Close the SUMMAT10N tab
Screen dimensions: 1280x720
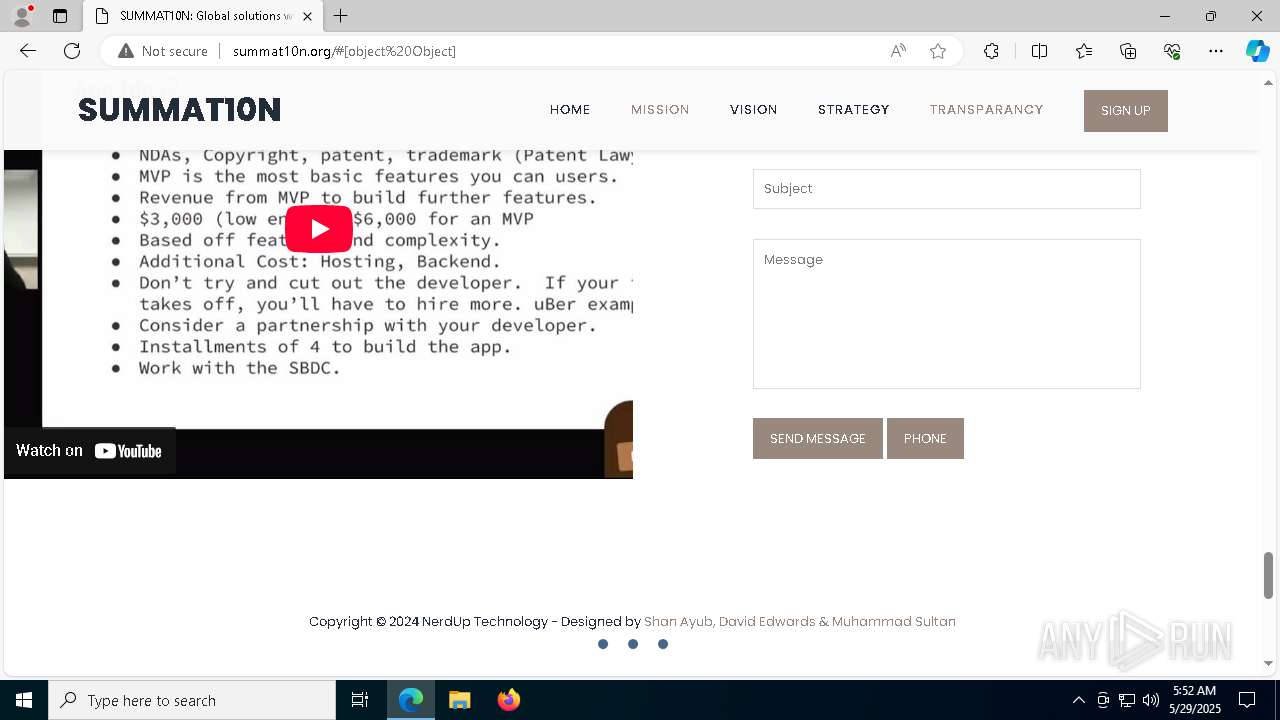pyautogui.click(x=307, y=16)
